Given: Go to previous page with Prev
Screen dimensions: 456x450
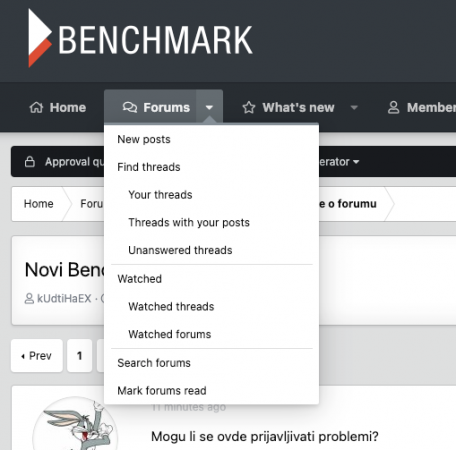Looking at the screenshot, I should 37,356.
